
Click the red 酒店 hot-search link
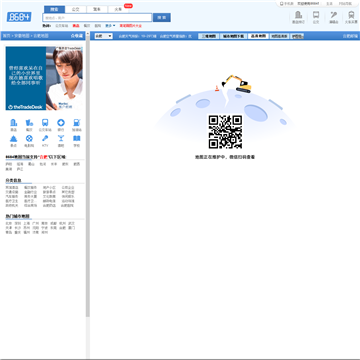(x=76, y=26)
